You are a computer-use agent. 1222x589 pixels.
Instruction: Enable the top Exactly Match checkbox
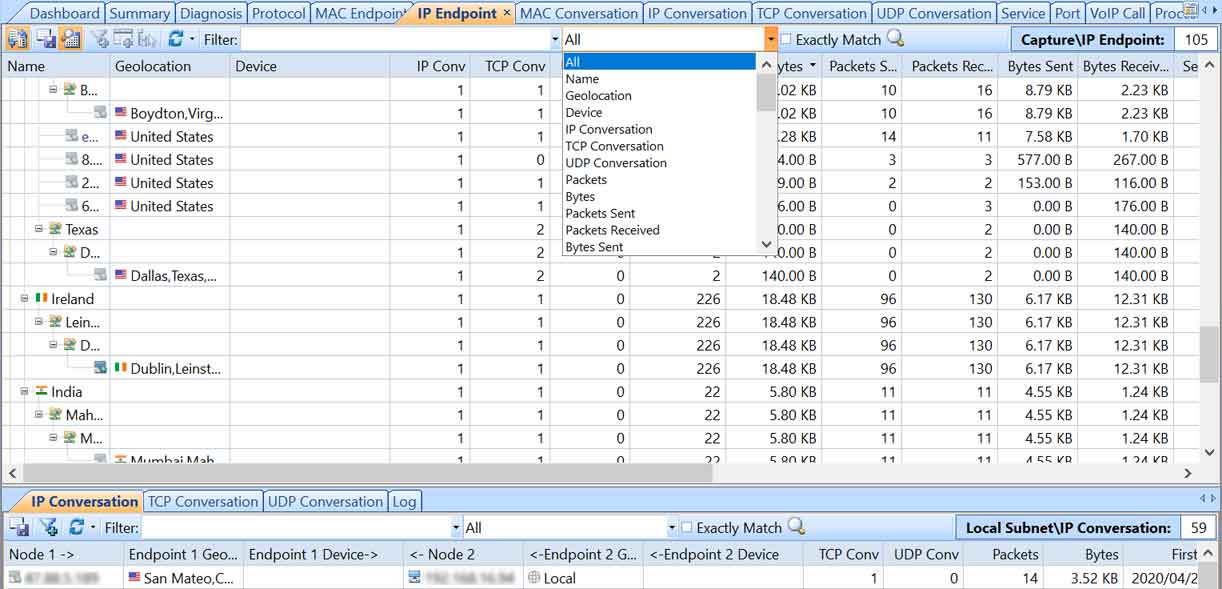786,40
